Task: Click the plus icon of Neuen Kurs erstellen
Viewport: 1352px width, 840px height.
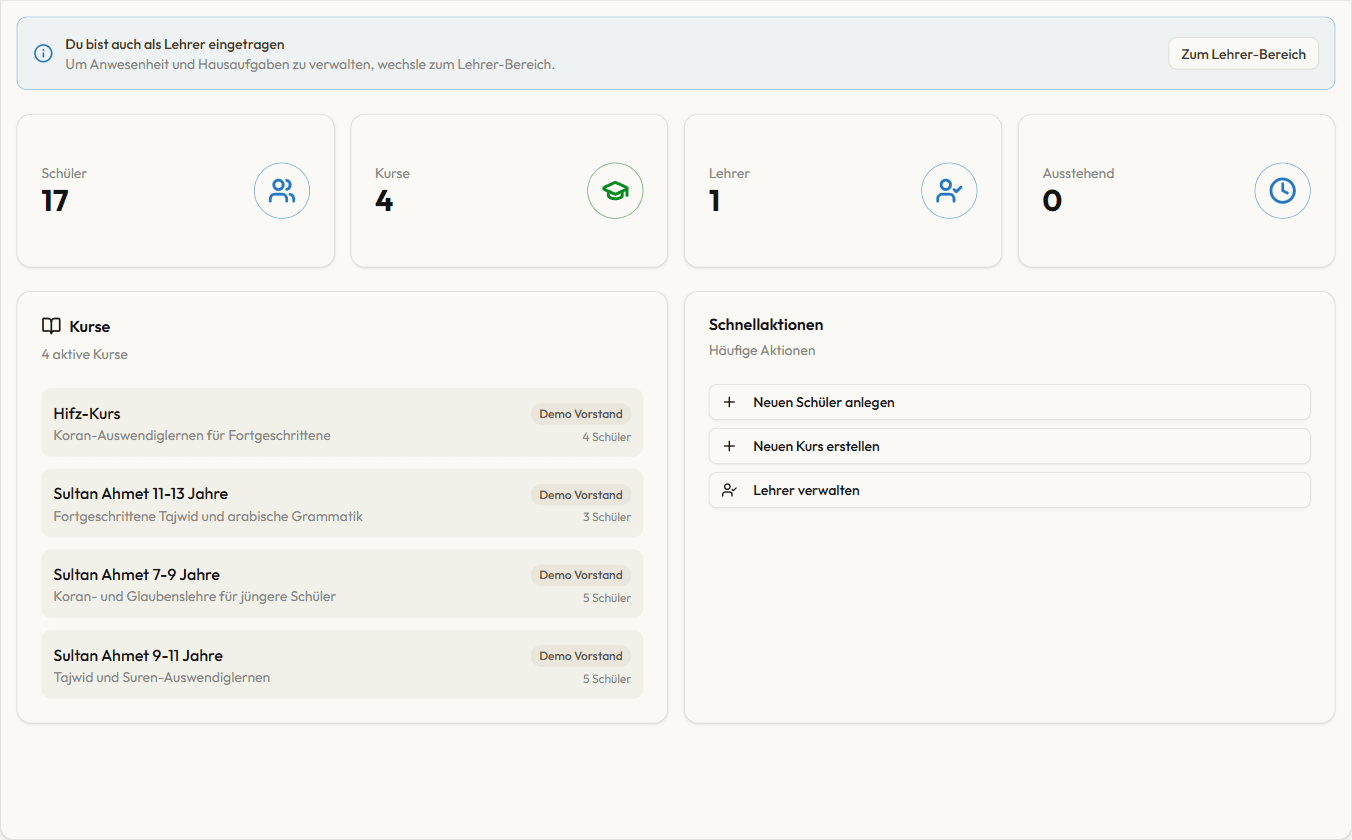Action: point(729,446)
